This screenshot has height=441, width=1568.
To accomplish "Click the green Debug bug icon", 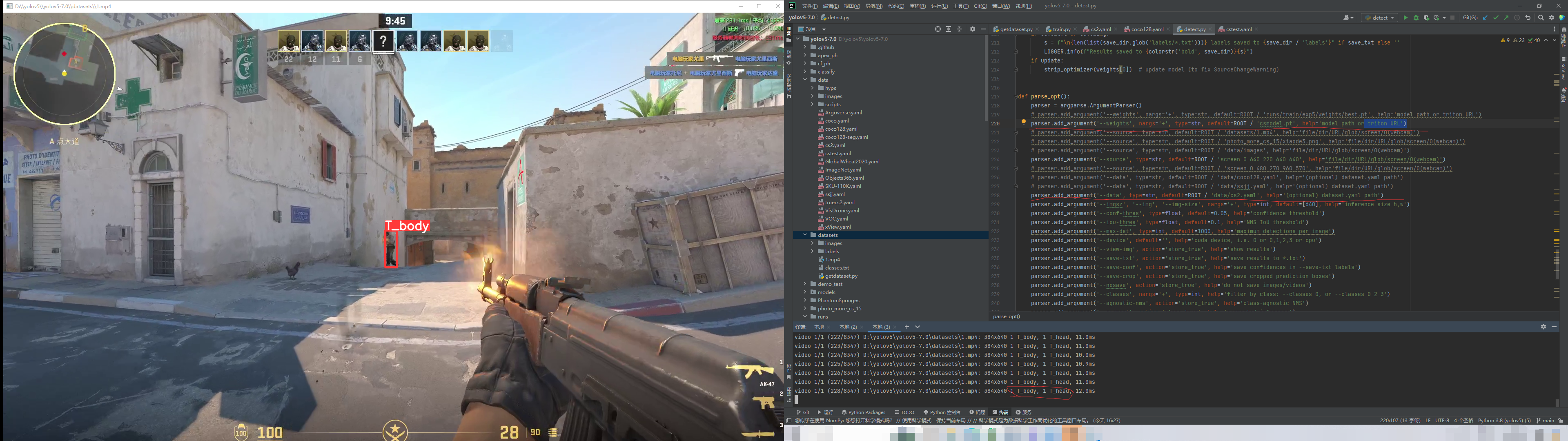I will click(1417, 18).
